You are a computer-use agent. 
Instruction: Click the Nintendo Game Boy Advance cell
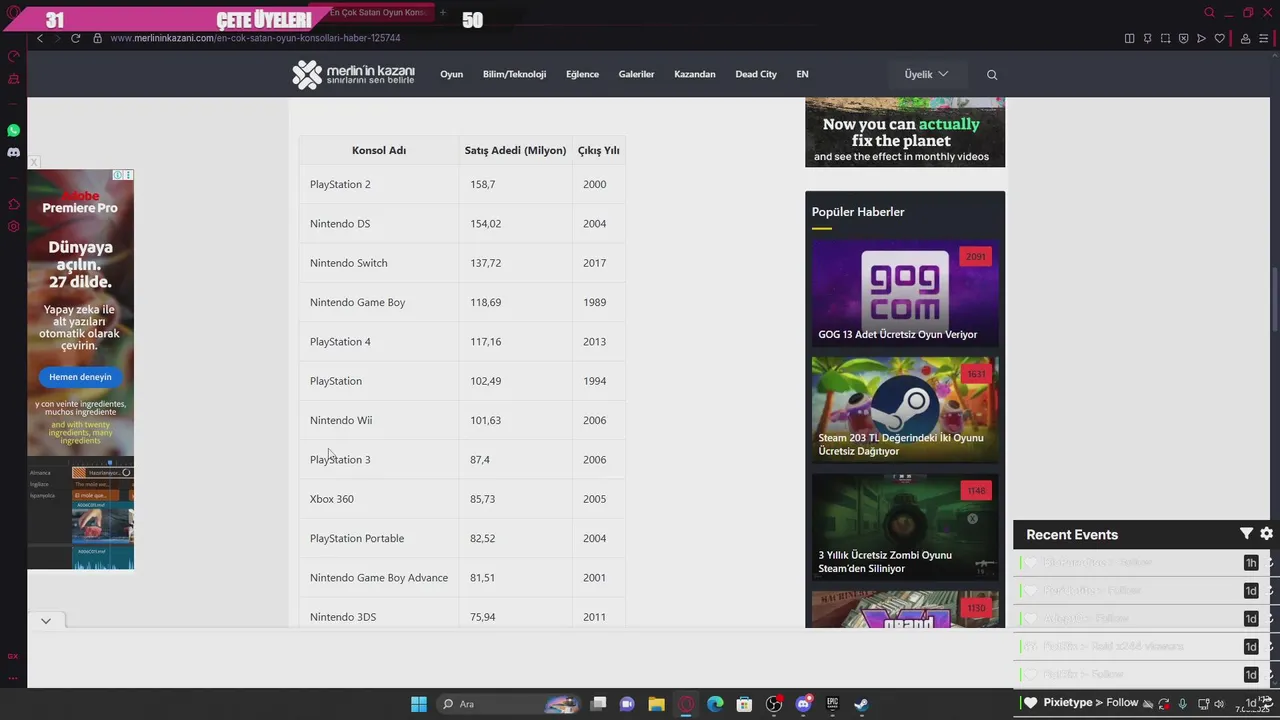[x=379, y=577]
